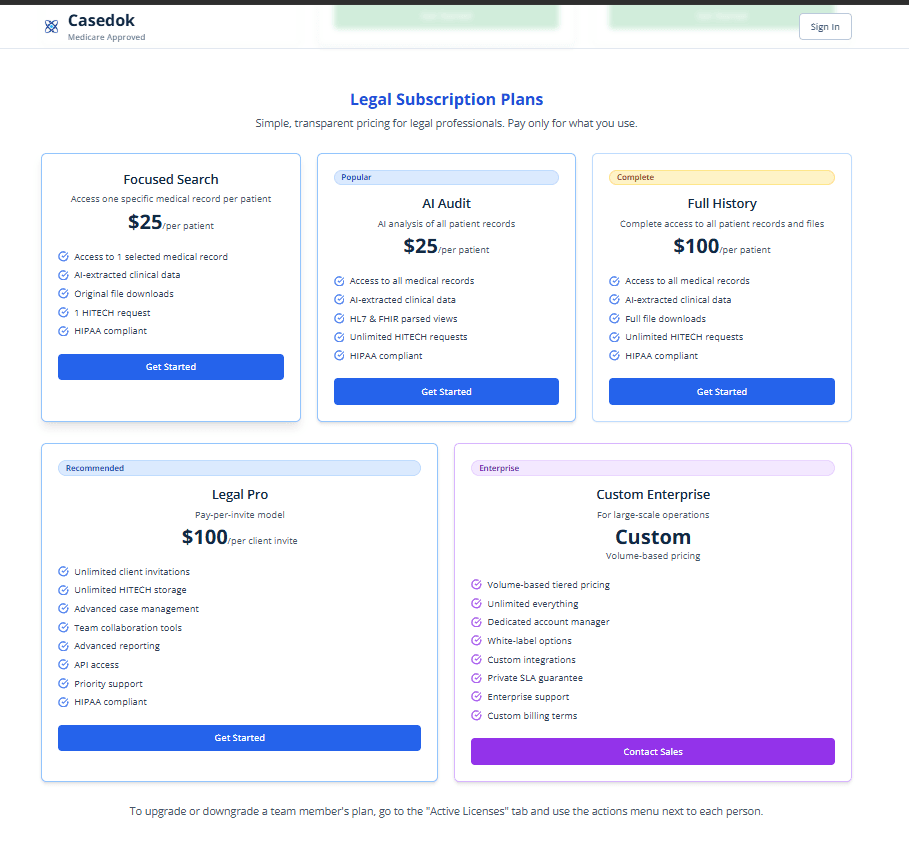This screenshot has width=909, height=859.
Task: Click checkmark icon beside 'Full file downloads'
Action: 615,318
